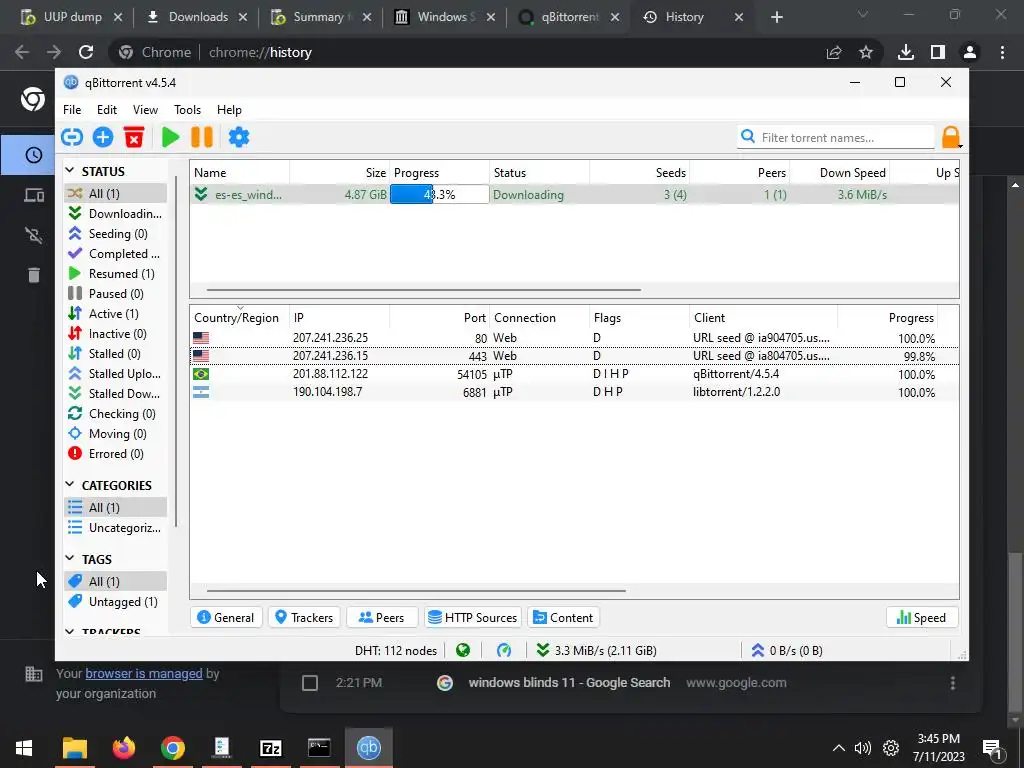The height and width of the screenshot is (768, 1024).
Task: Select the Checking (0) status filter
Action: (x=116, y=413)
